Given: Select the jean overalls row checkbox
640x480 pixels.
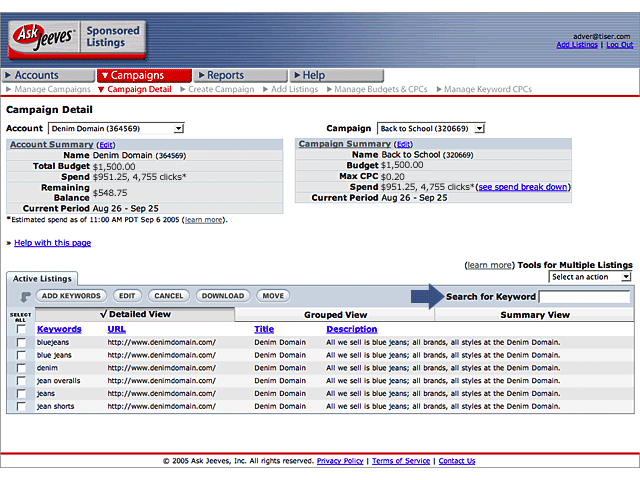Looking at the screenshot, I should (x=21, y=381).
